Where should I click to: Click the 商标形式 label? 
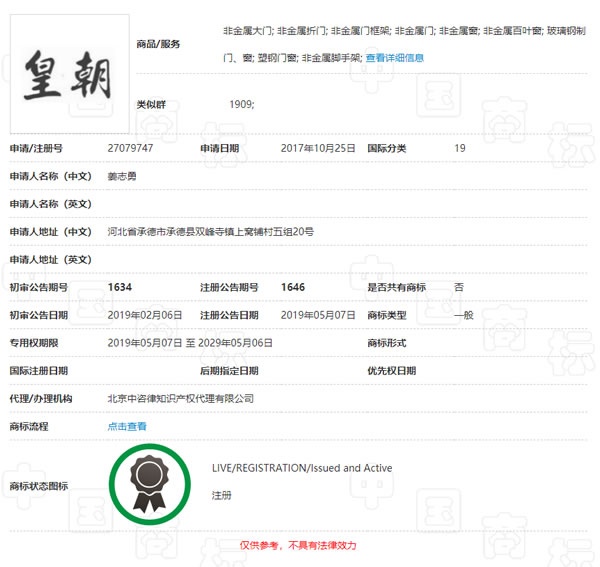click(x=386, y=342)
